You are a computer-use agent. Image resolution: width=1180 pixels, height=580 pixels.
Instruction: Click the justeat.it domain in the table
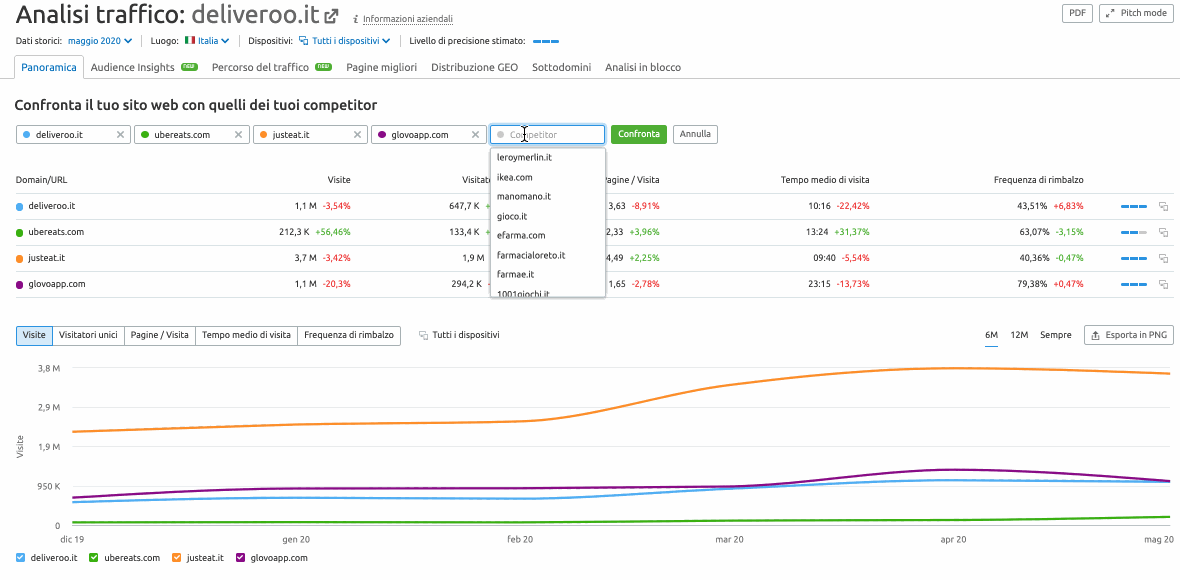(47, 258)
